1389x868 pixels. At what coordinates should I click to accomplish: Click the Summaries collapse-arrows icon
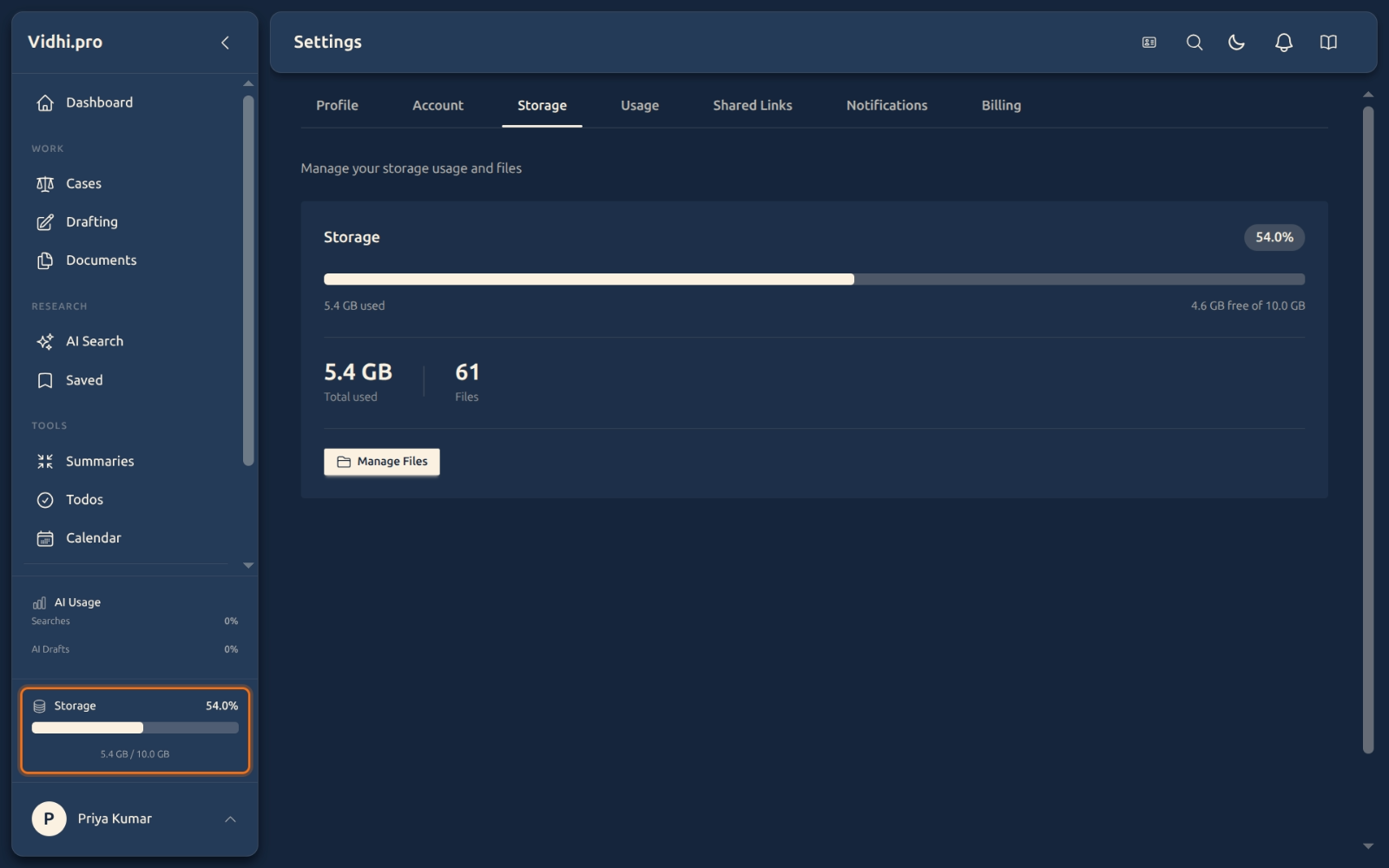pos(45,462)
